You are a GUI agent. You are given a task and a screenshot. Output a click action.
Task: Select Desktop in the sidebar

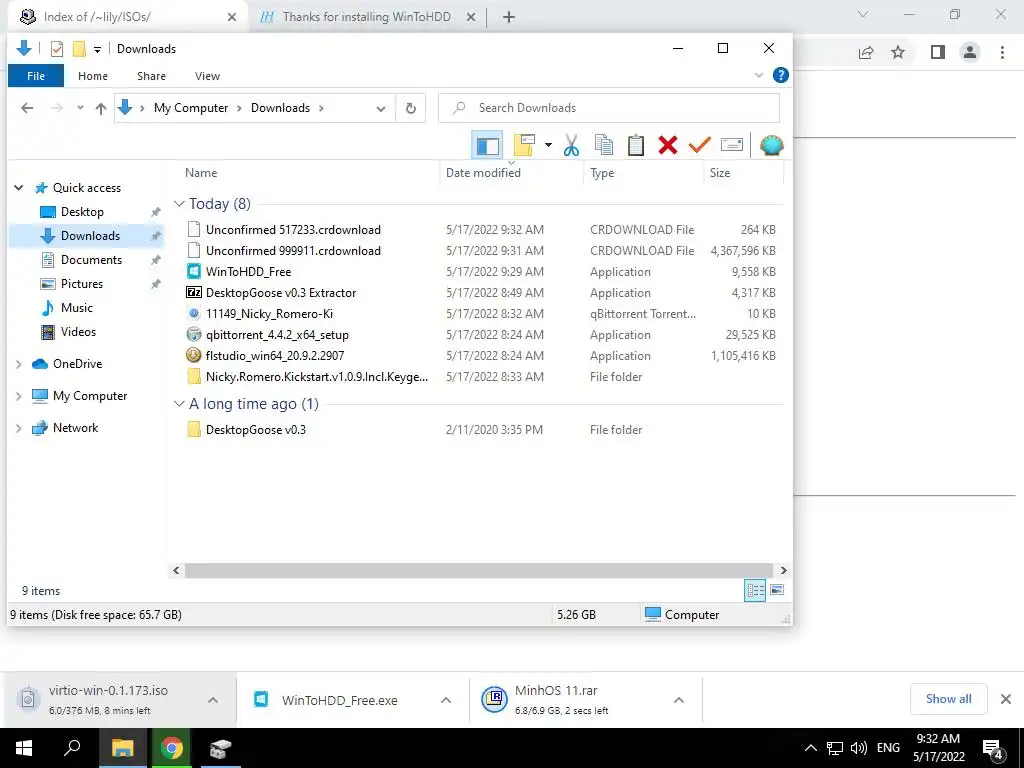(82, 212)
